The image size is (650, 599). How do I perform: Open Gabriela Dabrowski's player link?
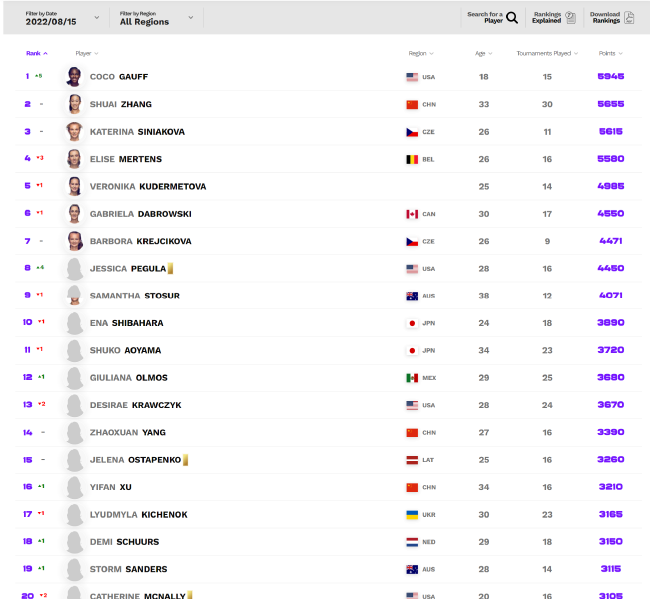point(141,214)
